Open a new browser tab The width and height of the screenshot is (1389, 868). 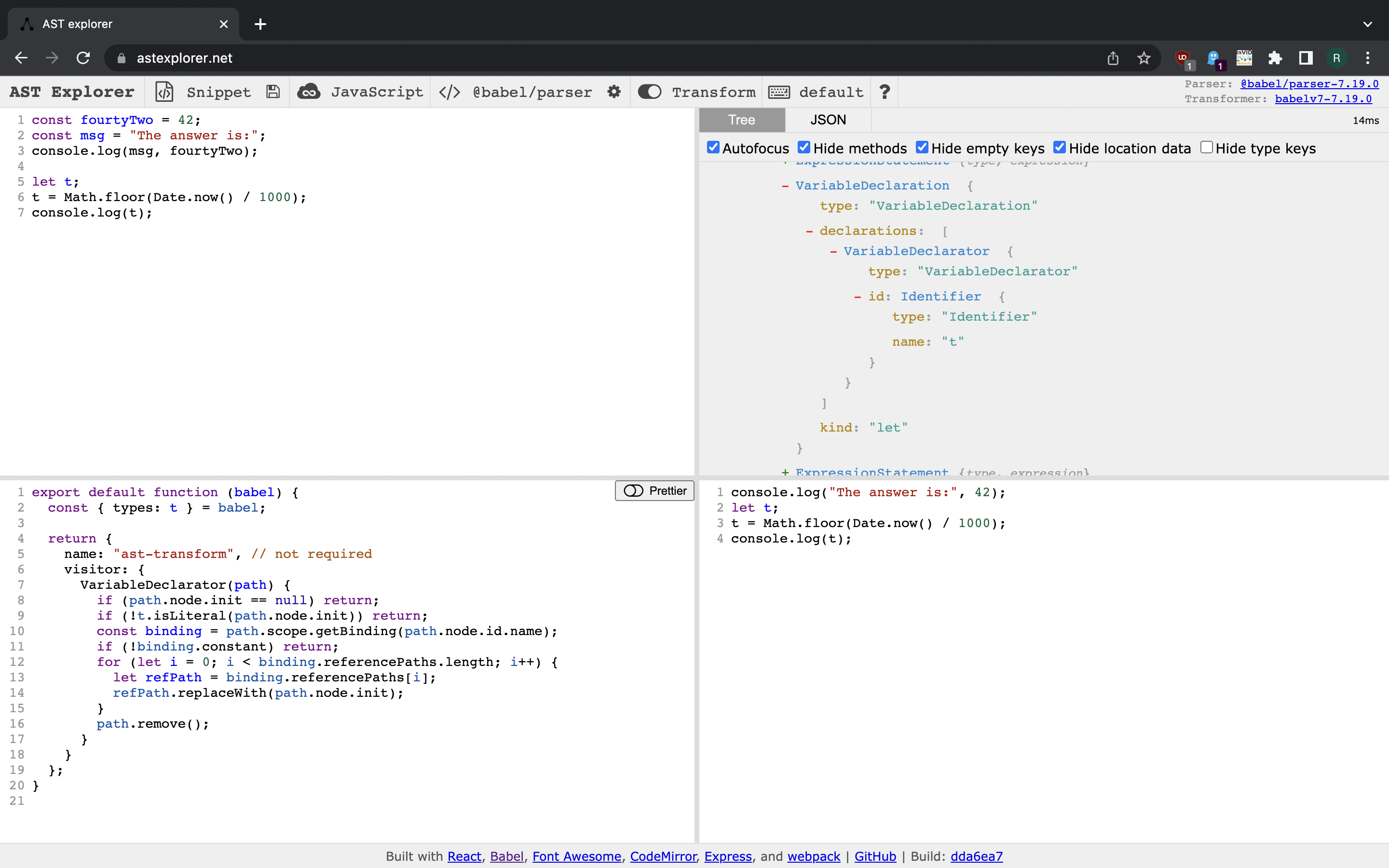coord(260,24)
